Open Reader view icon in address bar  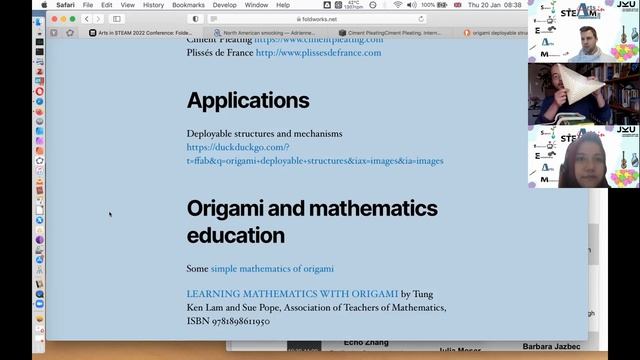(x=213, y=19)
